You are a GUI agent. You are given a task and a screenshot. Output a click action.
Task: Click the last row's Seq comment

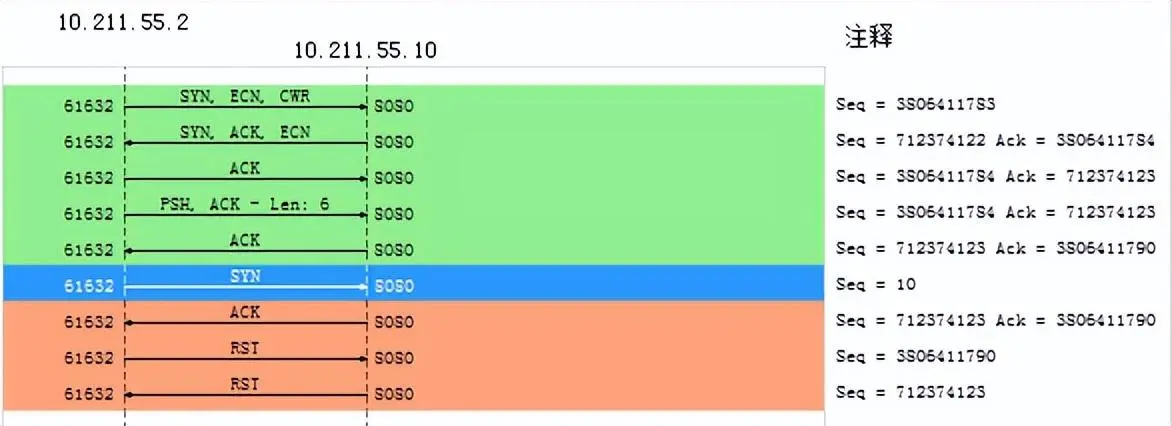pos(911,393)
